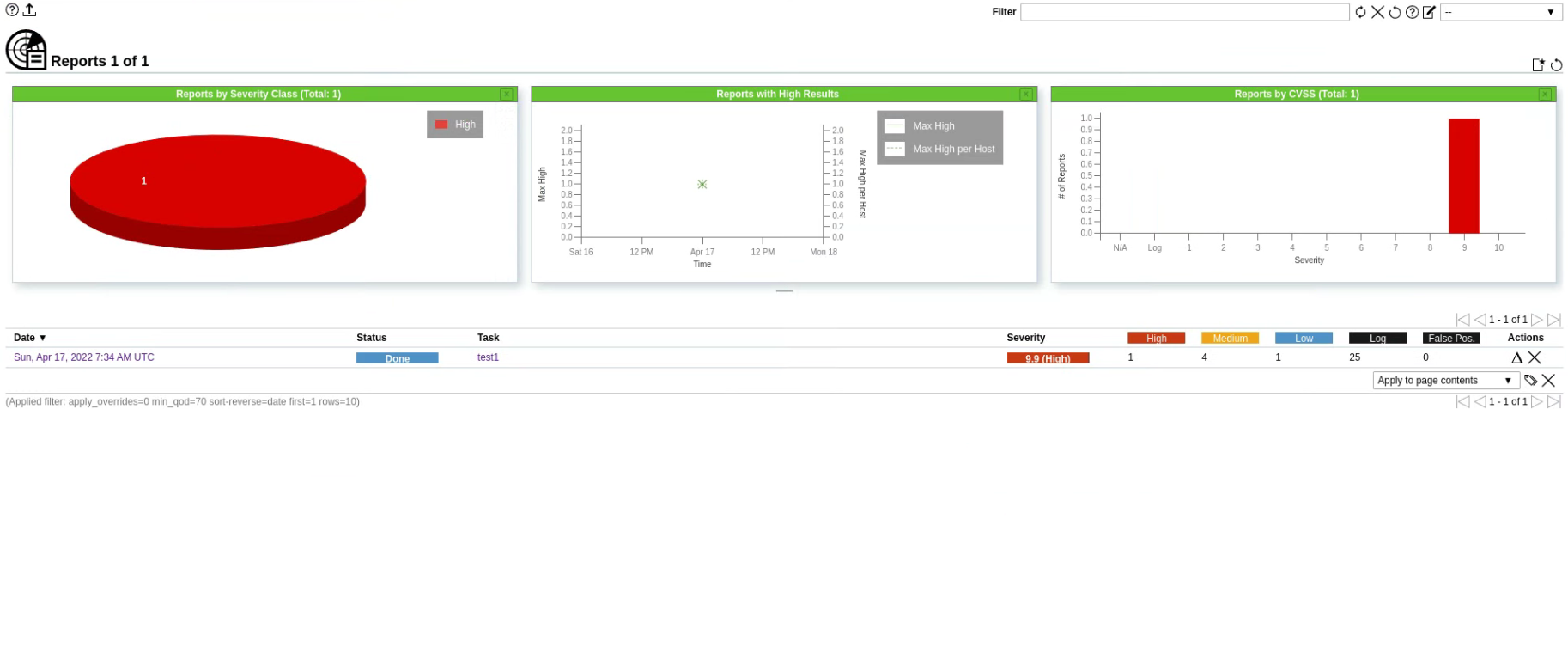Sort by False Pos. column
This screenshot has height=672, width=1568.
1451,338
